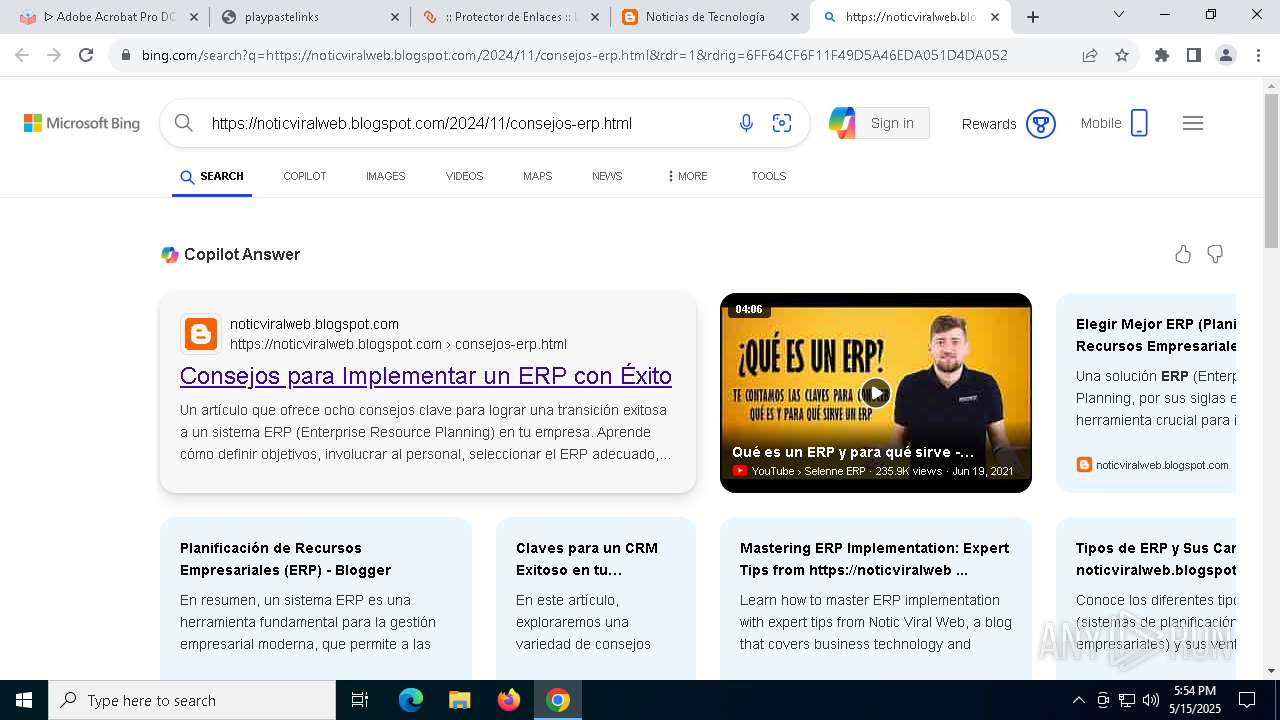Switch to the Protector de Enlaces tab
This screenshot has height=720, width=1280.
click(510, 17)
